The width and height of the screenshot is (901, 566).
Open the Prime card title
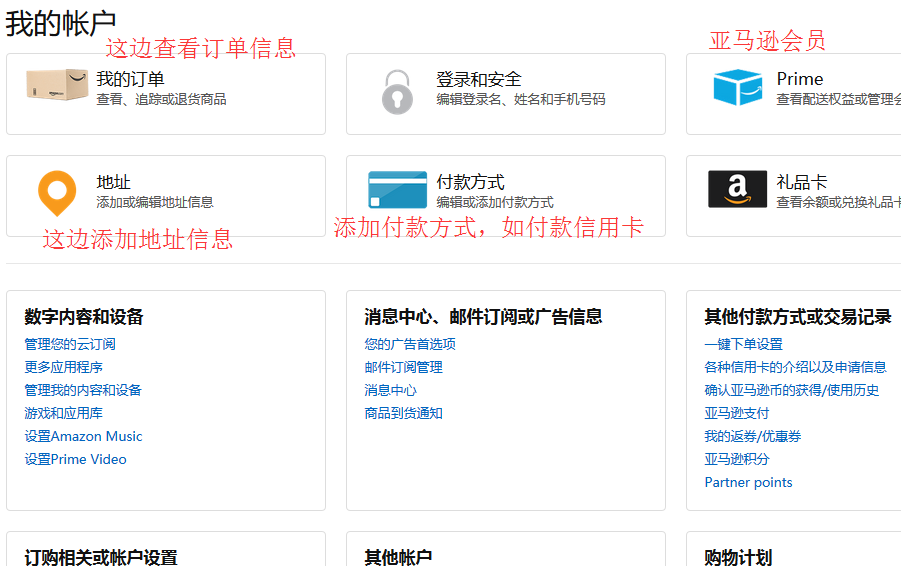[x=800, y=79]
